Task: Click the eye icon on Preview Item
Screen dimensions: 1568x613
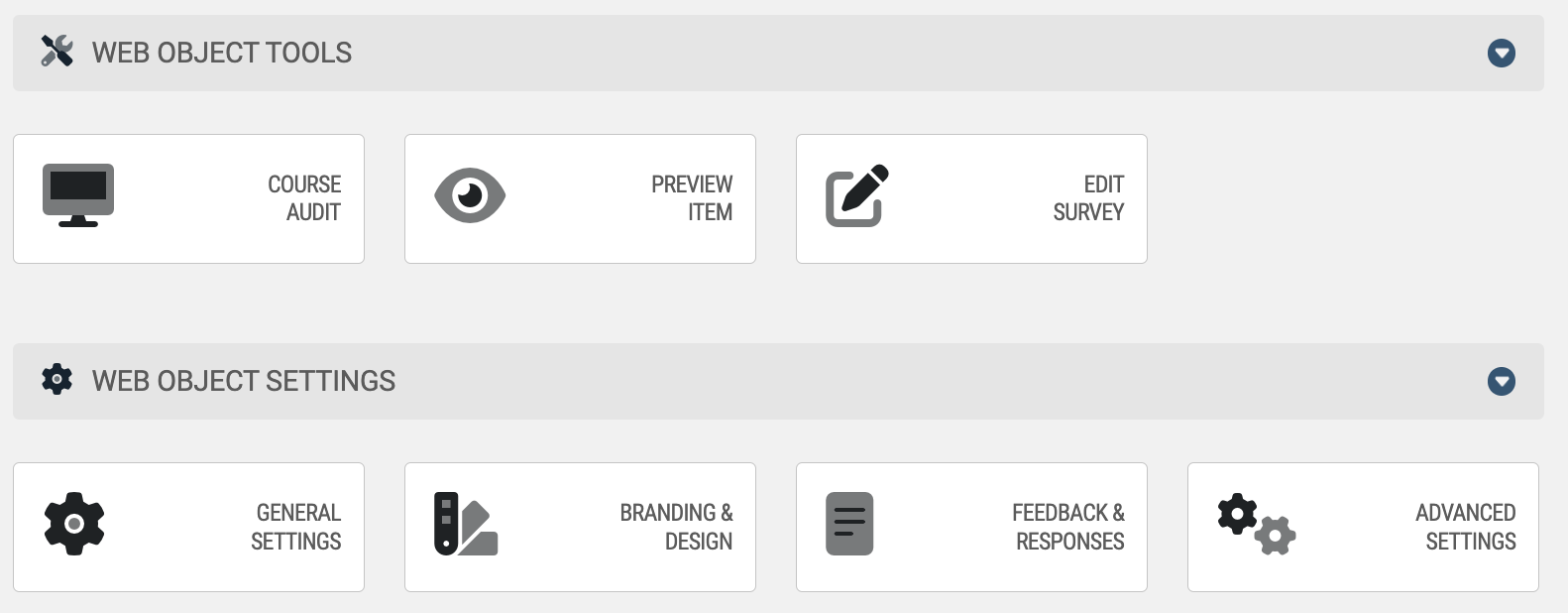Action: tap(470, 195)
